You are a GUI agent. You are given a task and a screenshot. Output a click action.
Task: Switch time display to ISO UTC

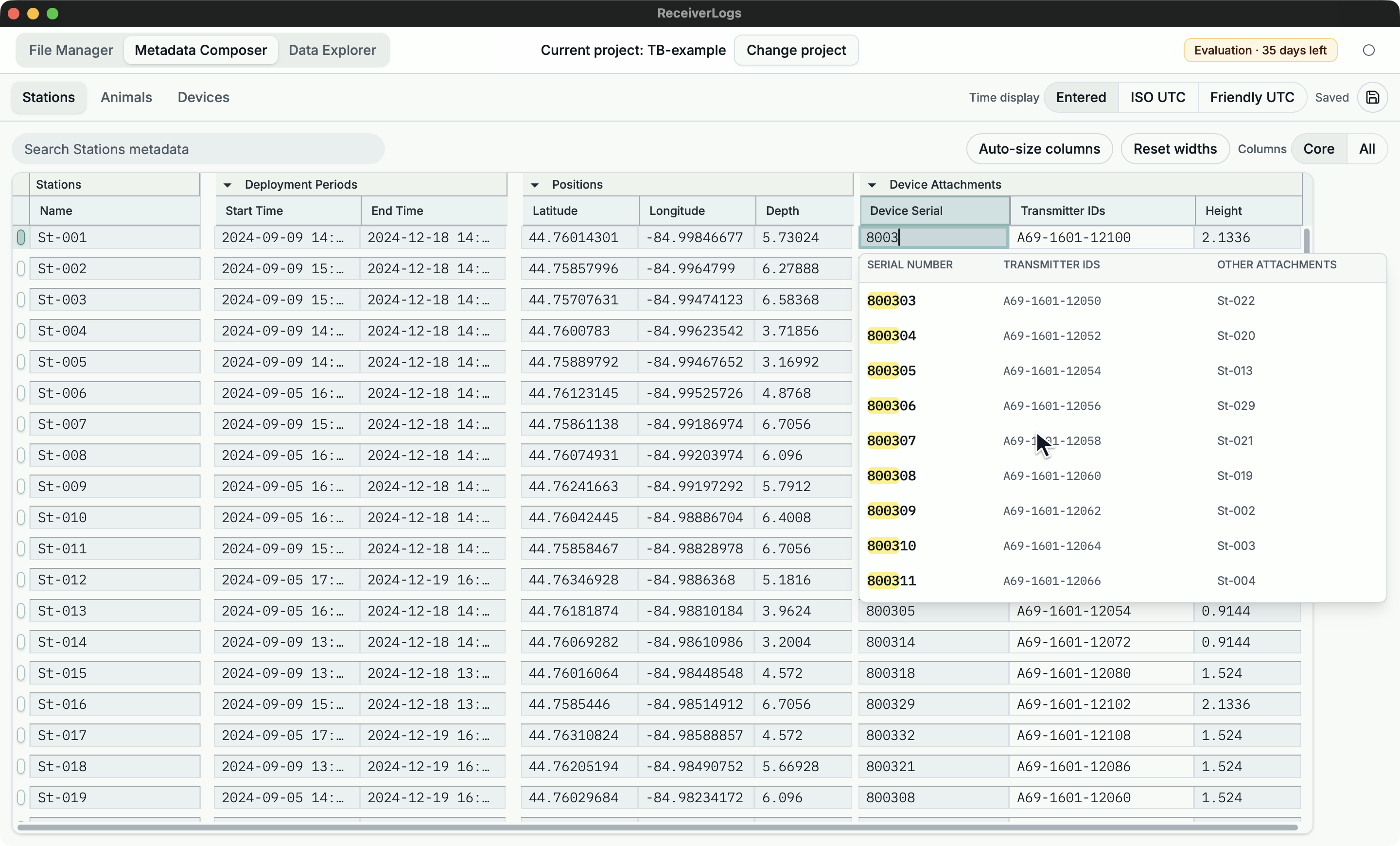[x=1157, y=97]
